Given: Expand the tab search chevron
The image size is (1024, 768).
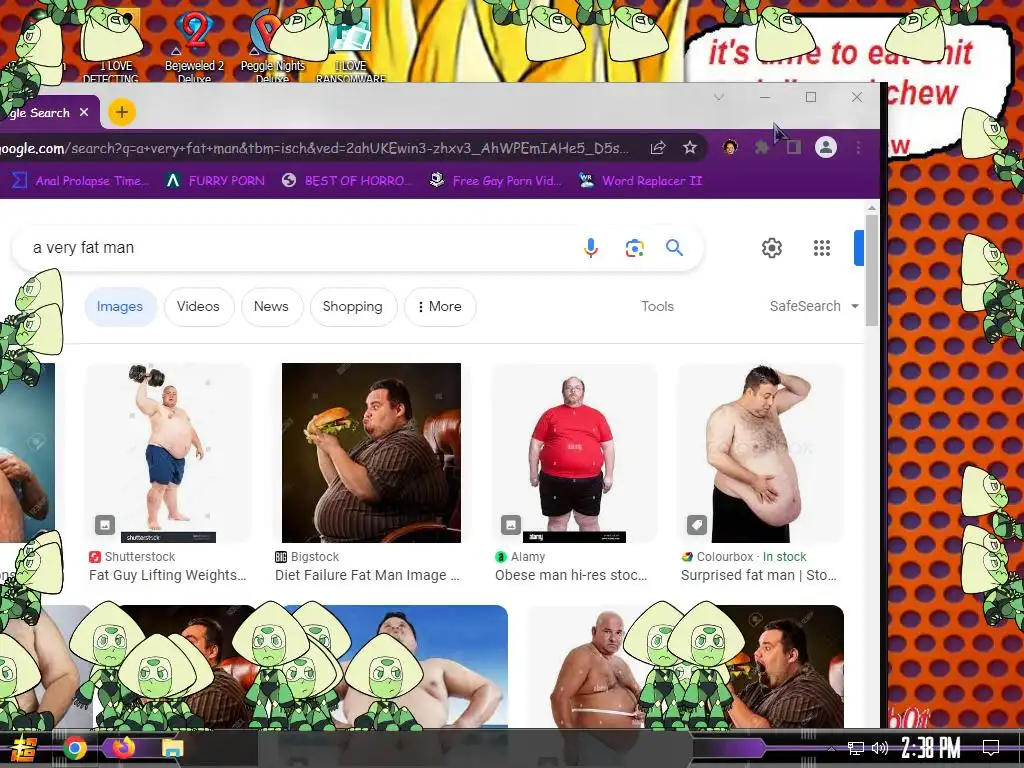Looking at the screenshot, I should (719, 97).
